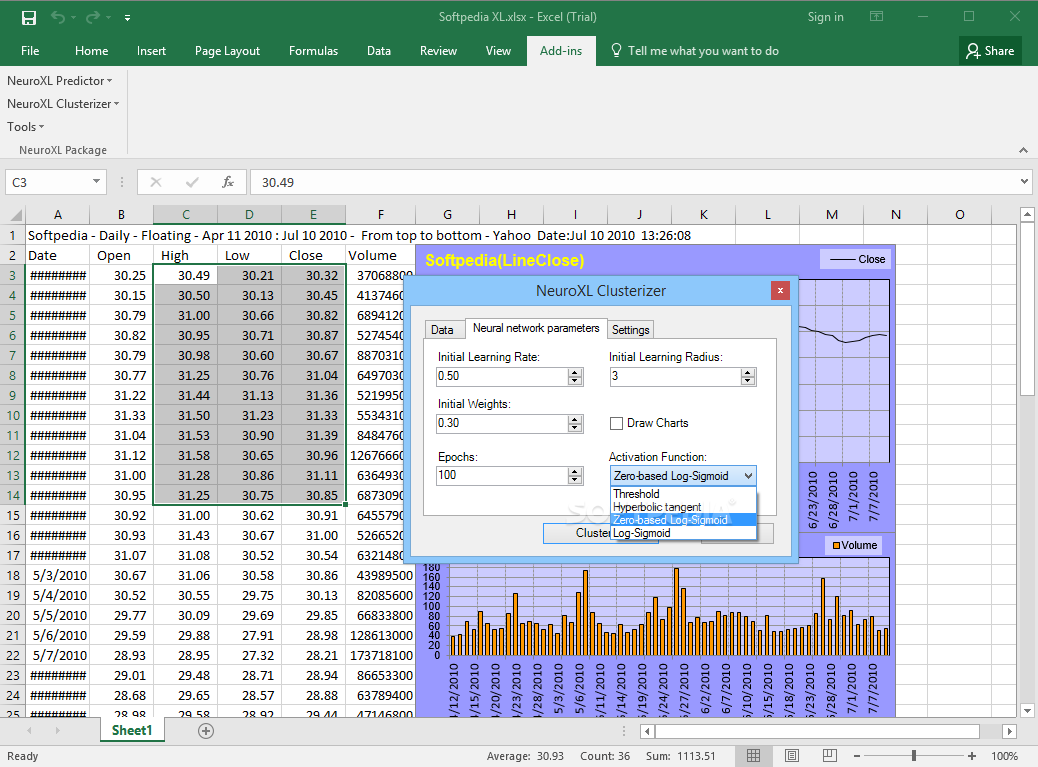Click the Sign in link

pos(826,17)
